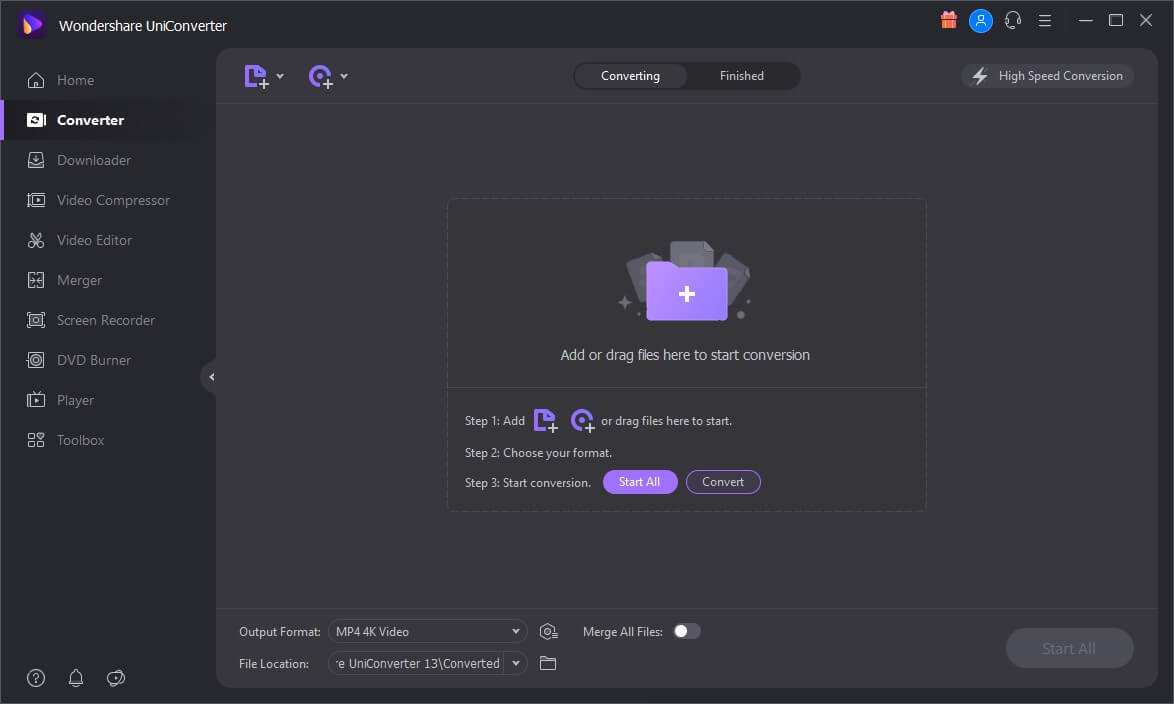
Task: Click the help question mark icon
Action: 36,678
